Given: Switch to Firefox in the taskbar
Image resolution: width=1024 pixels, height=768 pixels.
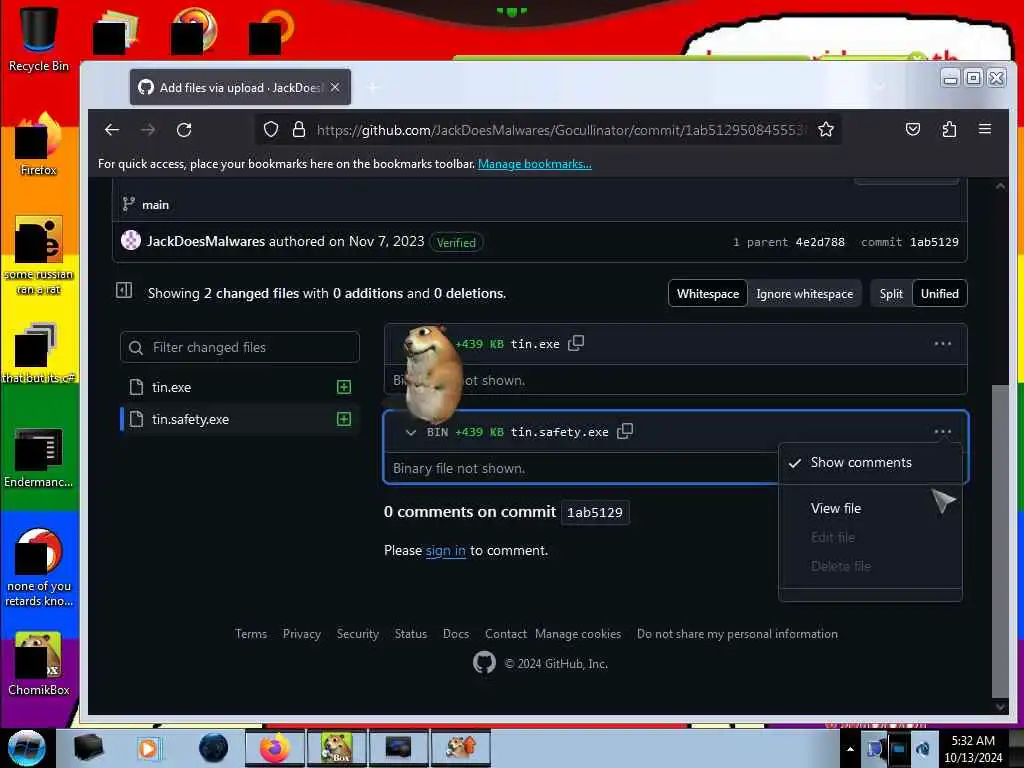Looking at the screenshot, I should point(274,748).
